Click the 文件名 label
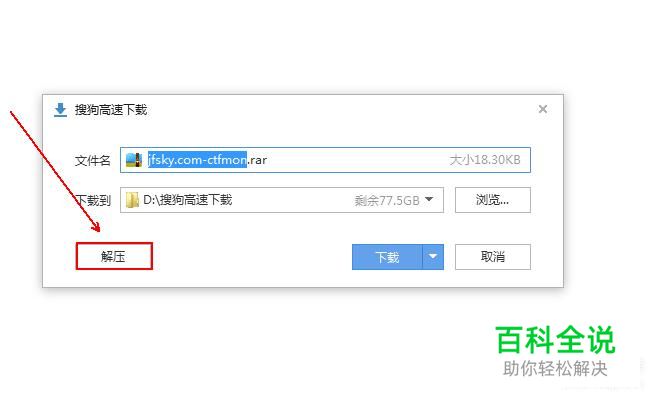 pyautogui.click(x=92, y=161)
